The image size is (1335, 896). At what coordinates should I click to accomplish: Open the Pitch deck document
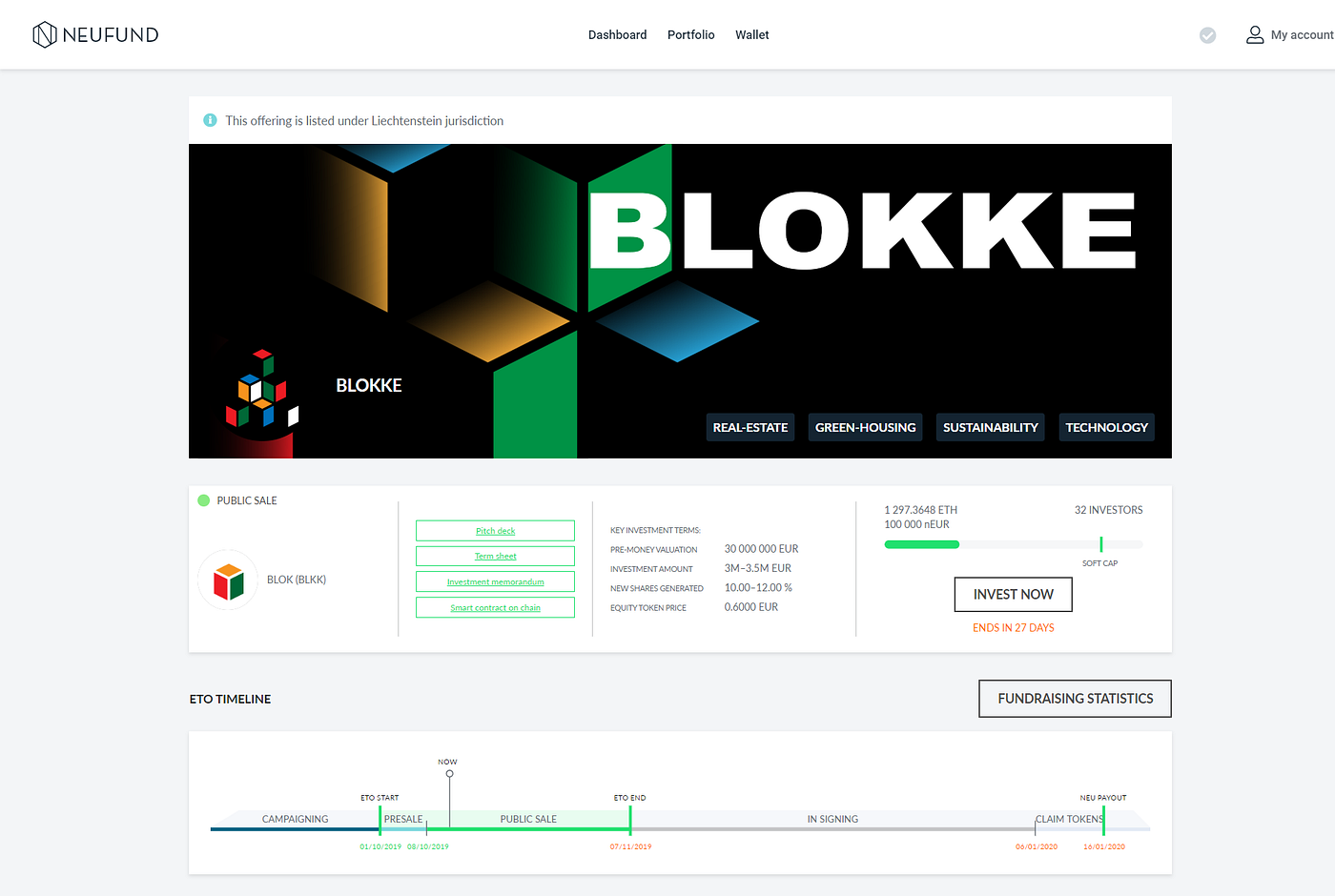[x=495, y=531]
